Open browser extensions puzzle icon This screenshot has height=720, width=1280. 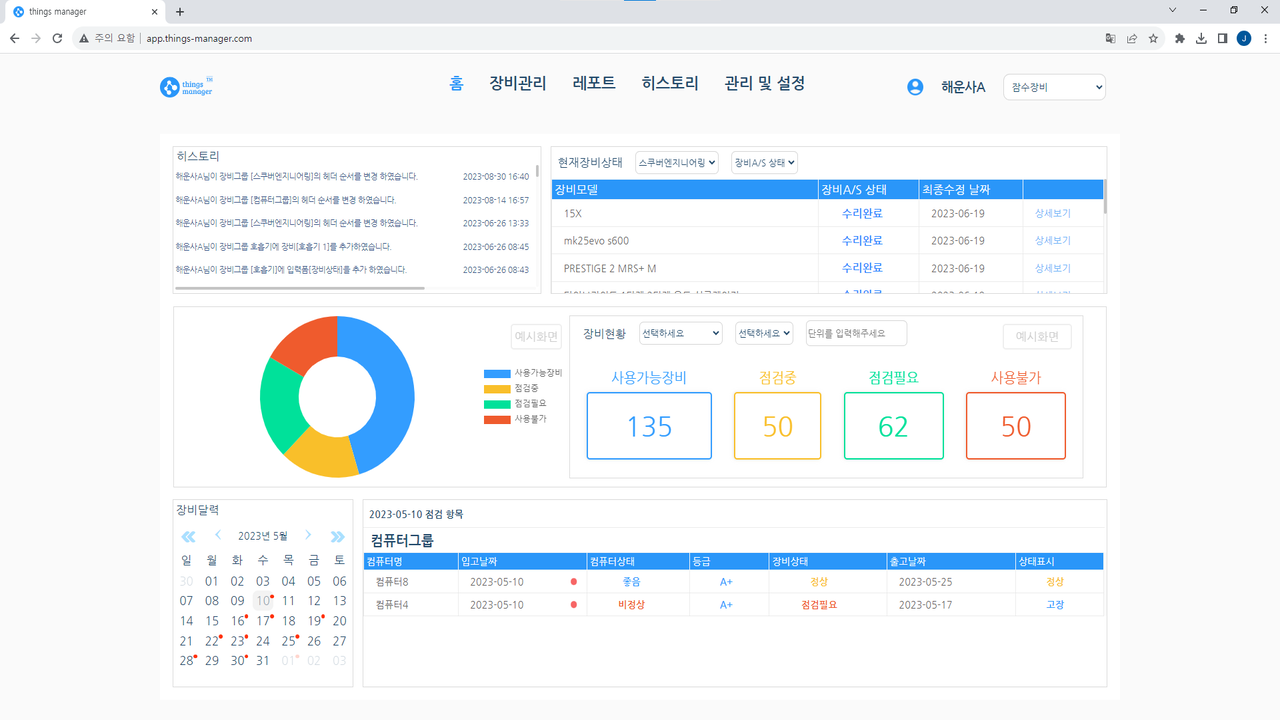click(1179, 38)
